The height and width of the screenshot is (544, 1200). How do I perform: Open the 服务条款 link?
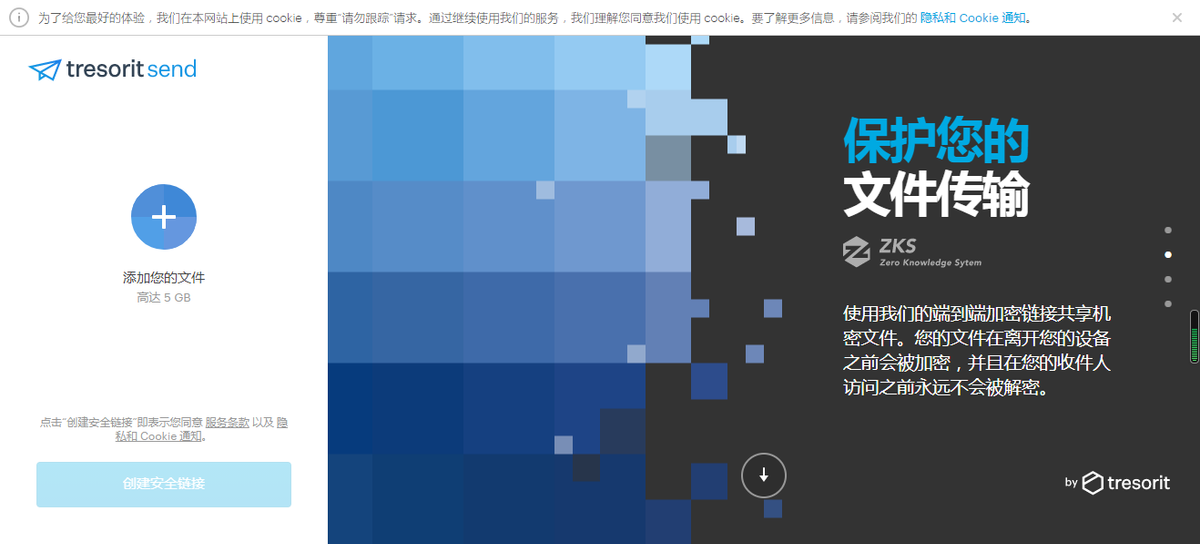(227, 422)
